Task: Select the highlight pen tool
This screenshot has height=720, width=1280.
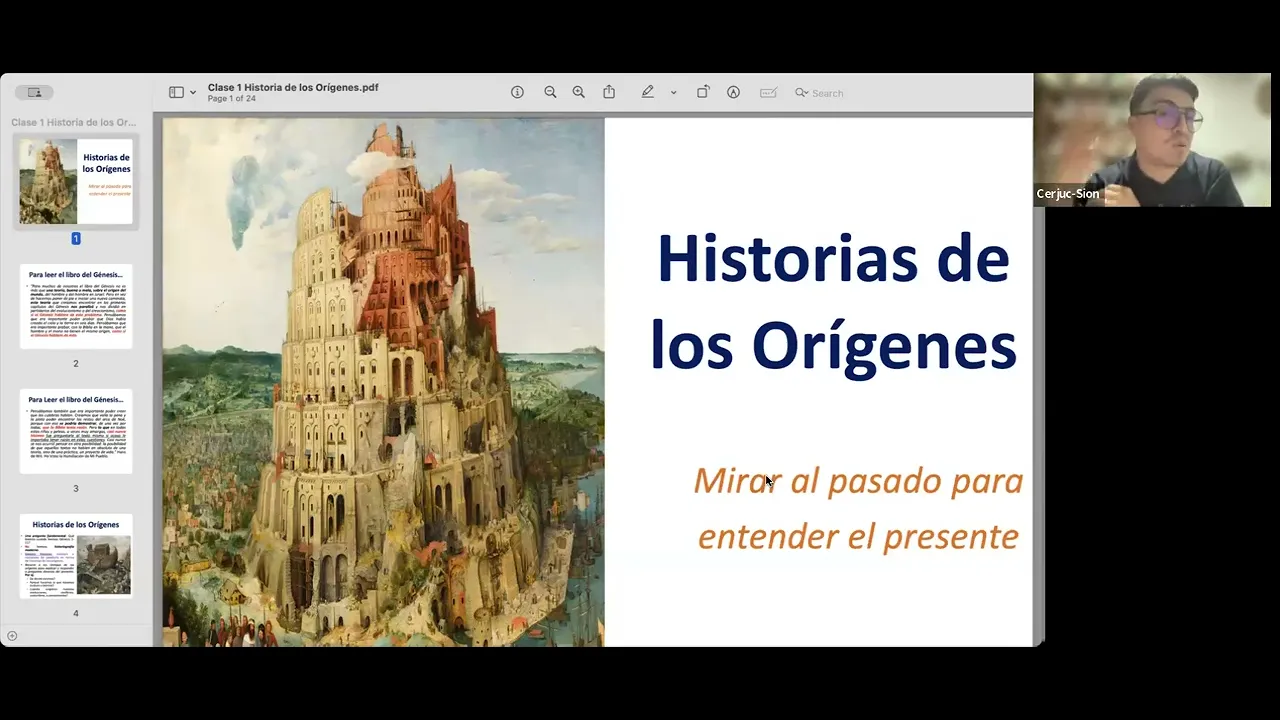Action: (648, 92)
